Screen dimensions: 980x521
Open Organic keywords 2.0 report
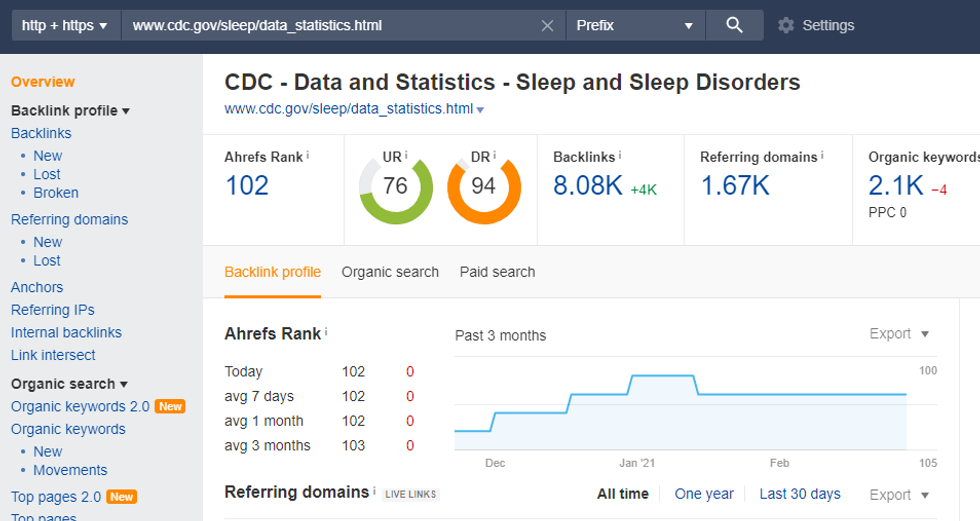[x=80, y=407]
